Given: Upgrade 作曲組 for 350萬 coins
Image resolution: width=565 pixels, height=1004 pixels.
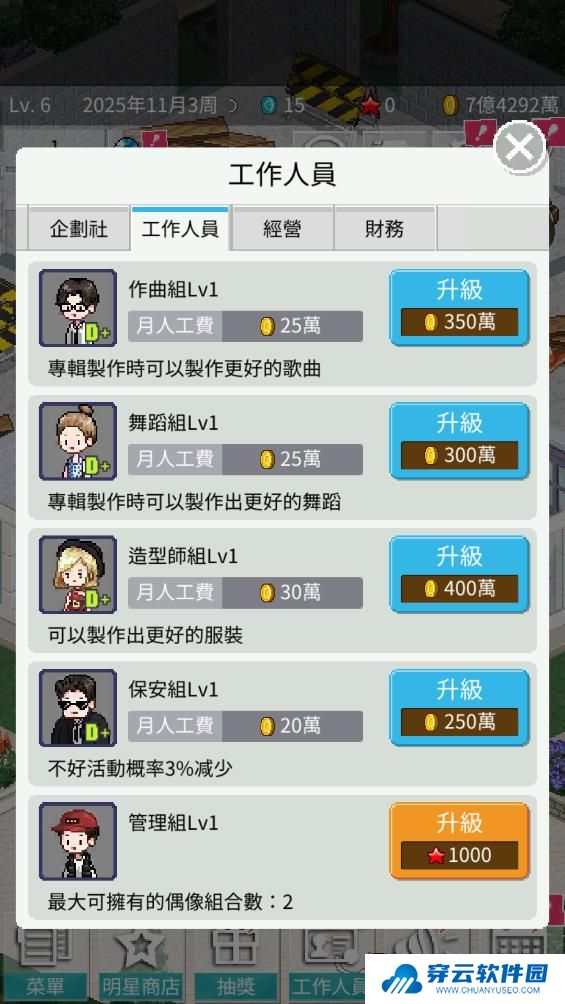Looking at the screenshot, I should click(x=459, y=308).
